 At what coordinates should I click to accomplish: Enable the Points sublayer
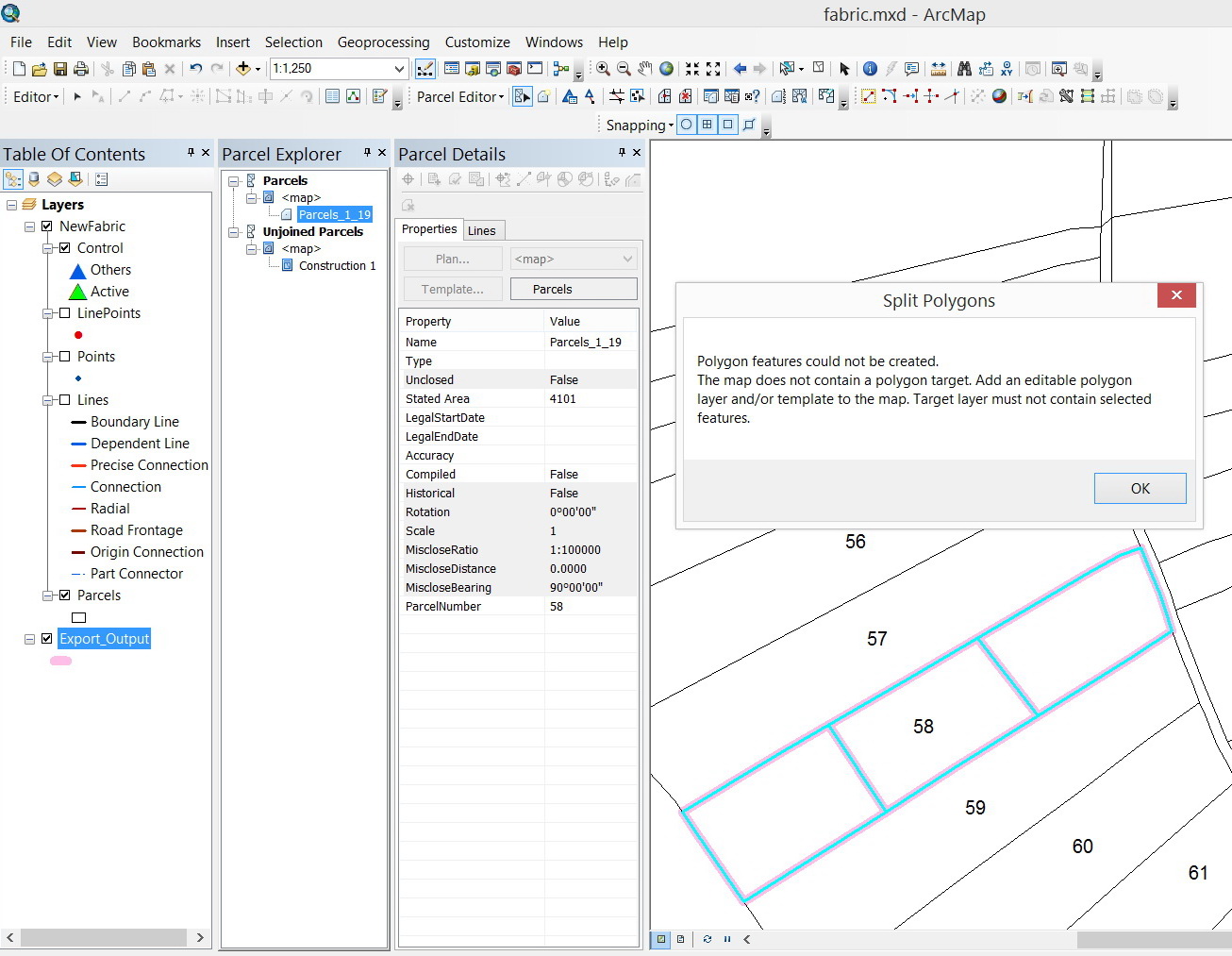pyautogui.click(x=65, y=357)
